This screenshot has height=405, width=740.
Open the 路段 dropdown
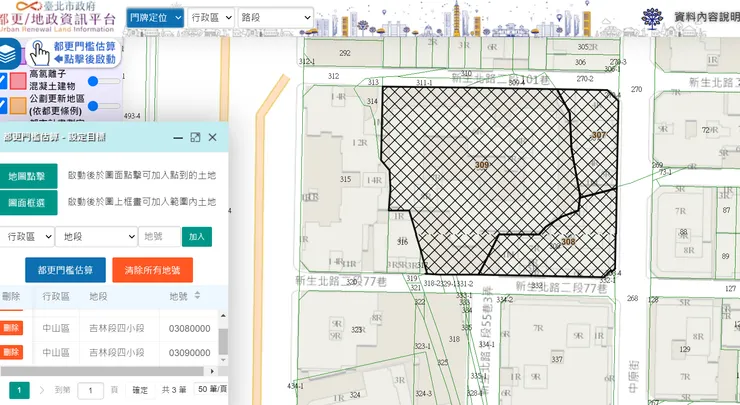pyautogui.click(x=276, y=18)
